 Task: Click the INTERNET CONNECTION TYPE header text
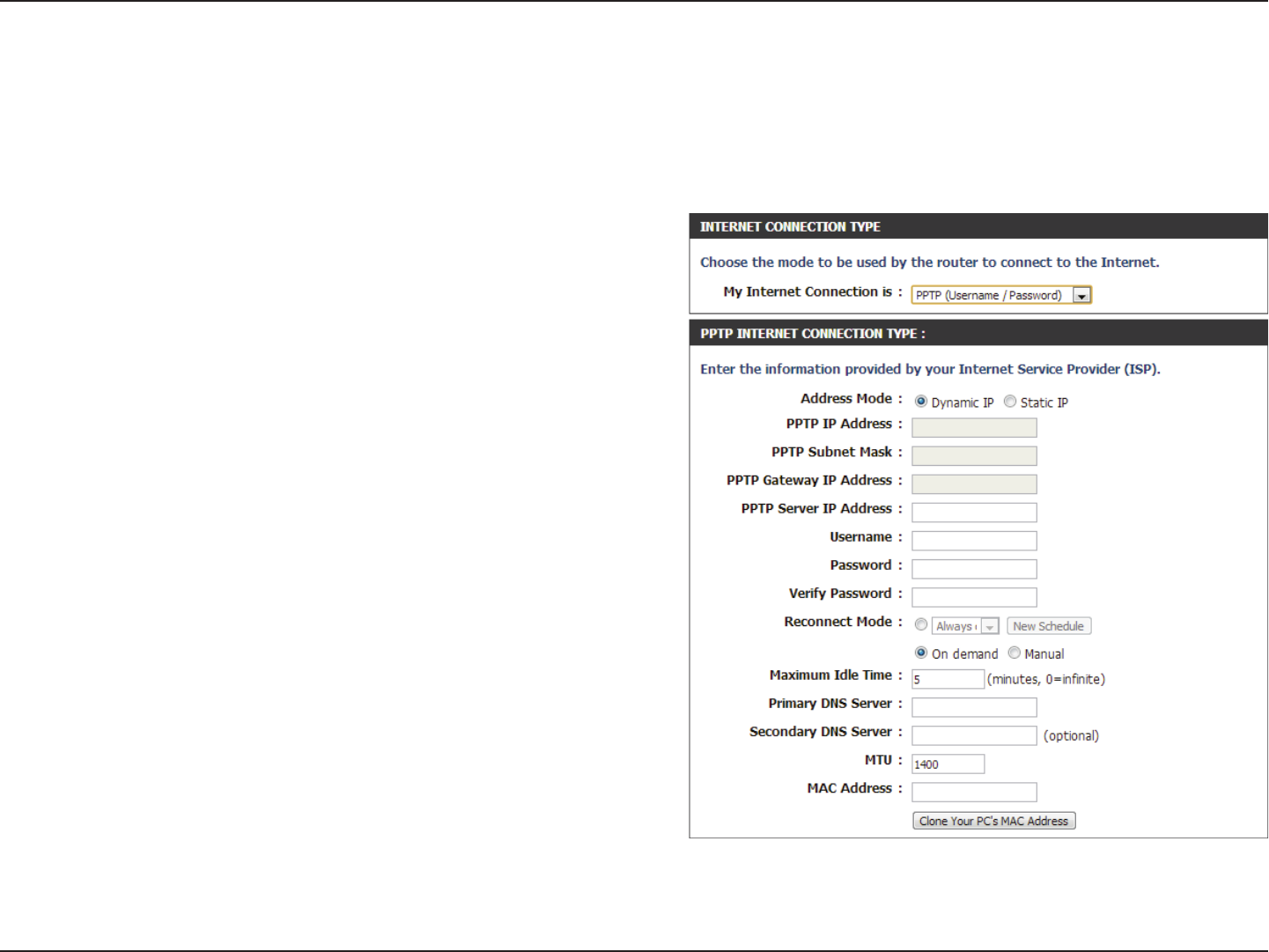(790, 227)
